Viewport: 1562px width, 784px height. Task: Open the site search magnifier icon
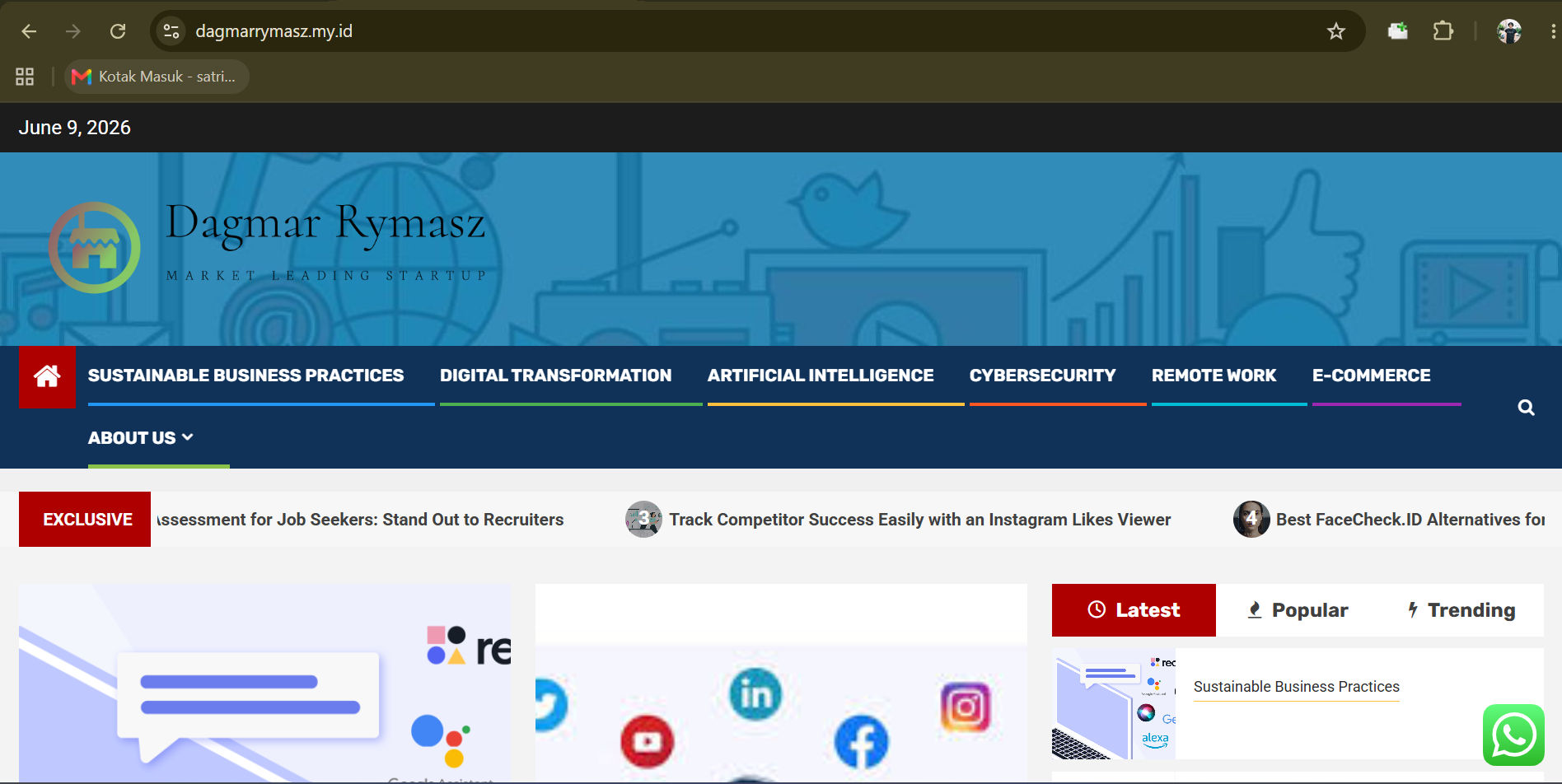(1526, 408)
